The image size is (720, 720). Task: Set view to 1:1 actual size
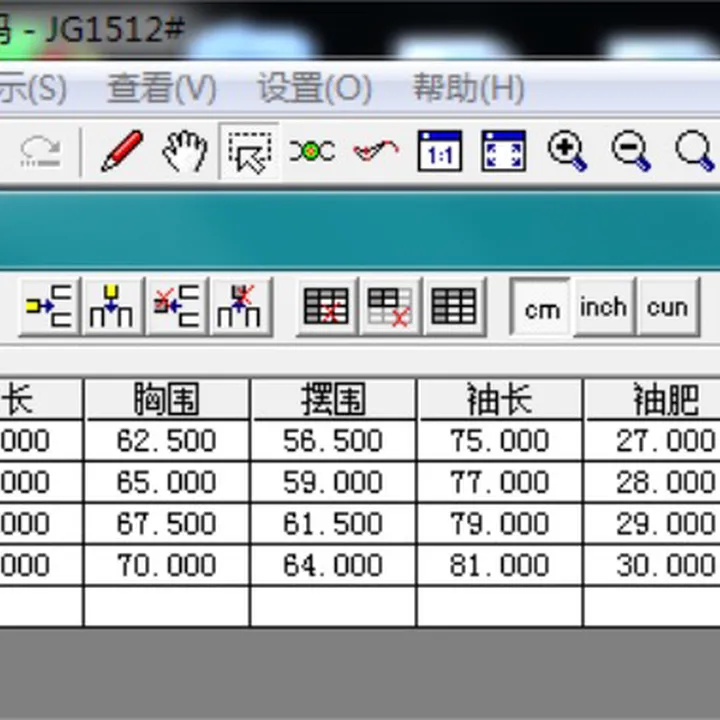click(439, 152)
